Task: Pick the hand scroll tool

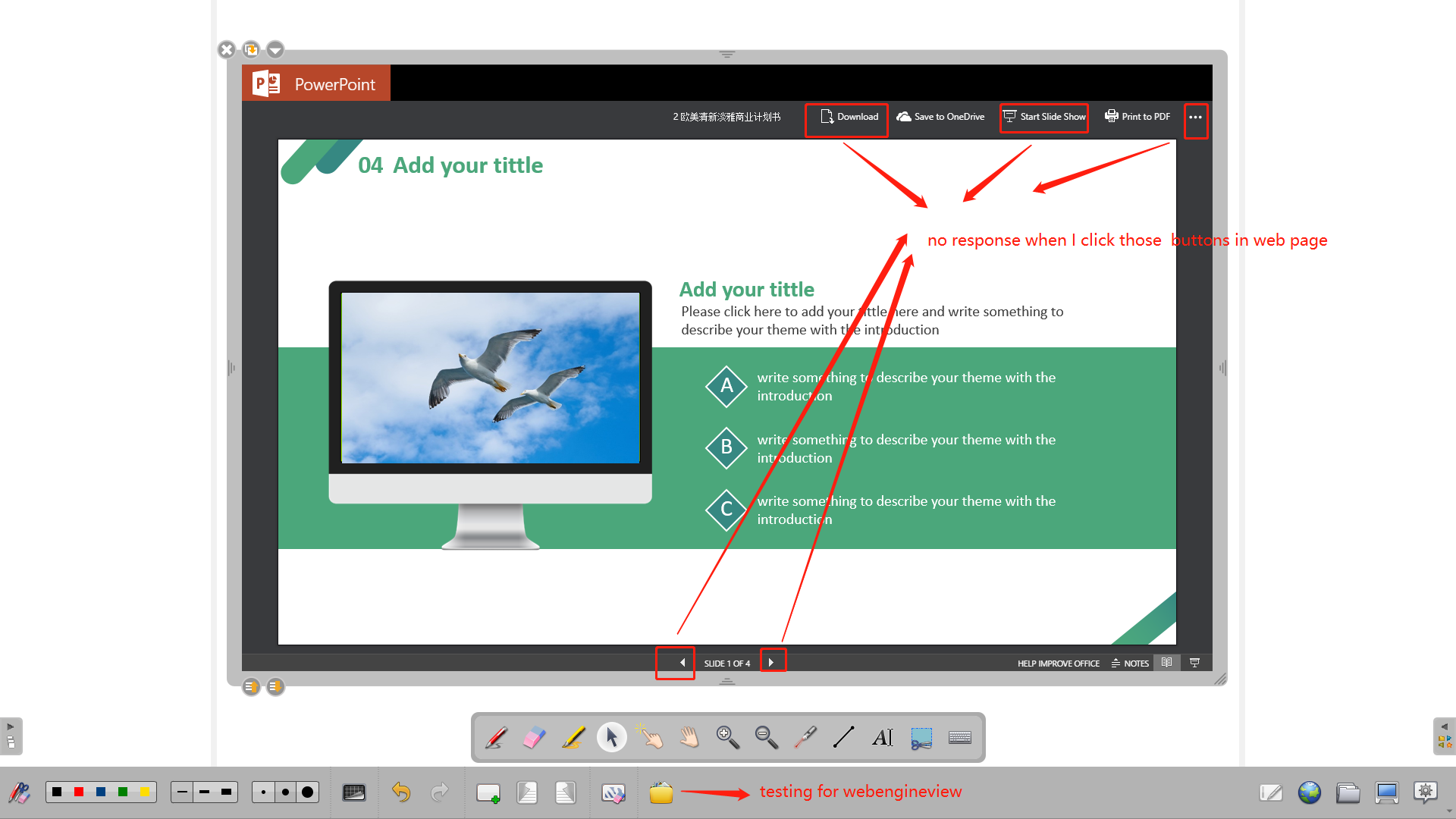Action: [689, 737]
